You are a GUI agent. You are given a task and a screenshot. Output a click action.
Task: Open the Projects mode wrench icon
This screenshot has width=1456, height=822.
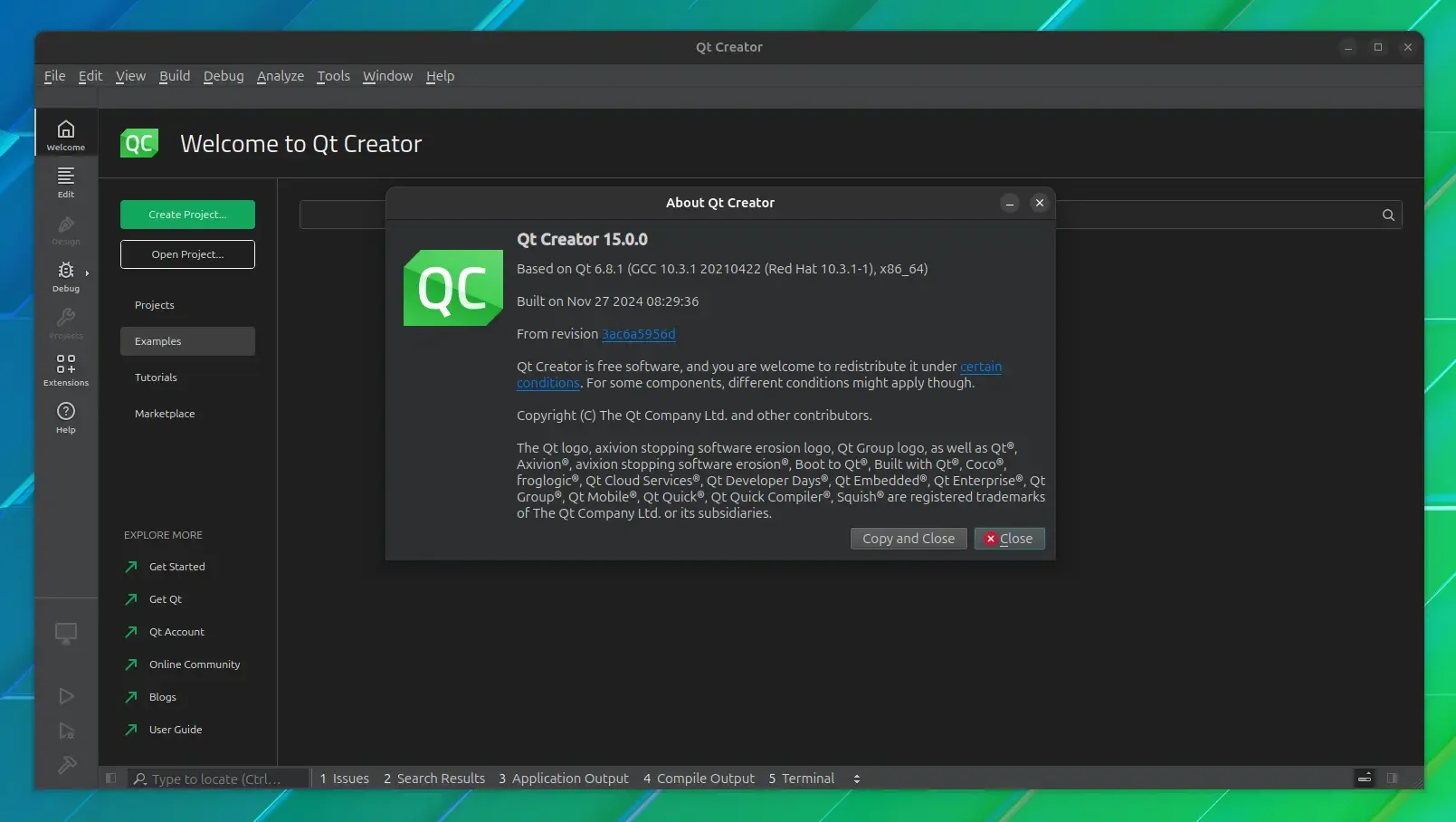[66, 321]
